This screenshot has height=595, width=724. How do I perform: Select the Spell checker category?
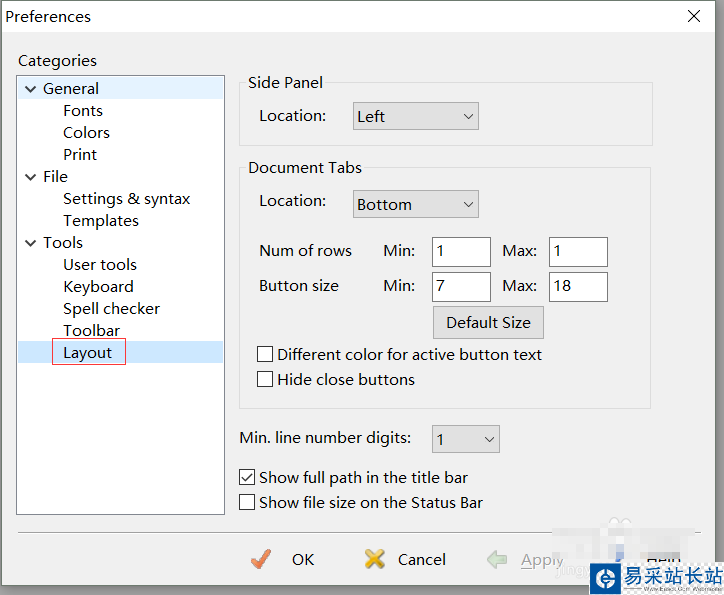pyautogui.click(x=111, y=308)
